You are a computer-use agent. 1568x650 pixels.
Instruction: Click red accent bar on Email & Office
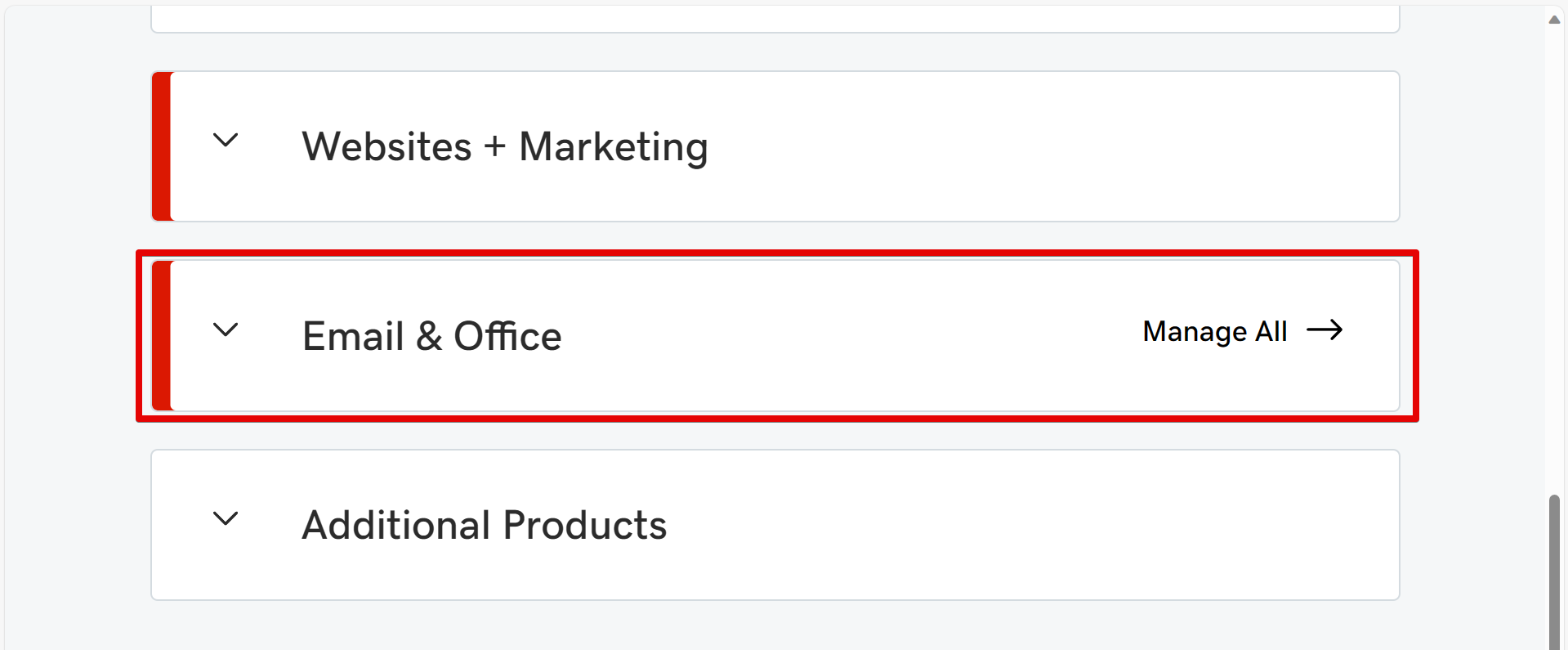click(162, 336)
